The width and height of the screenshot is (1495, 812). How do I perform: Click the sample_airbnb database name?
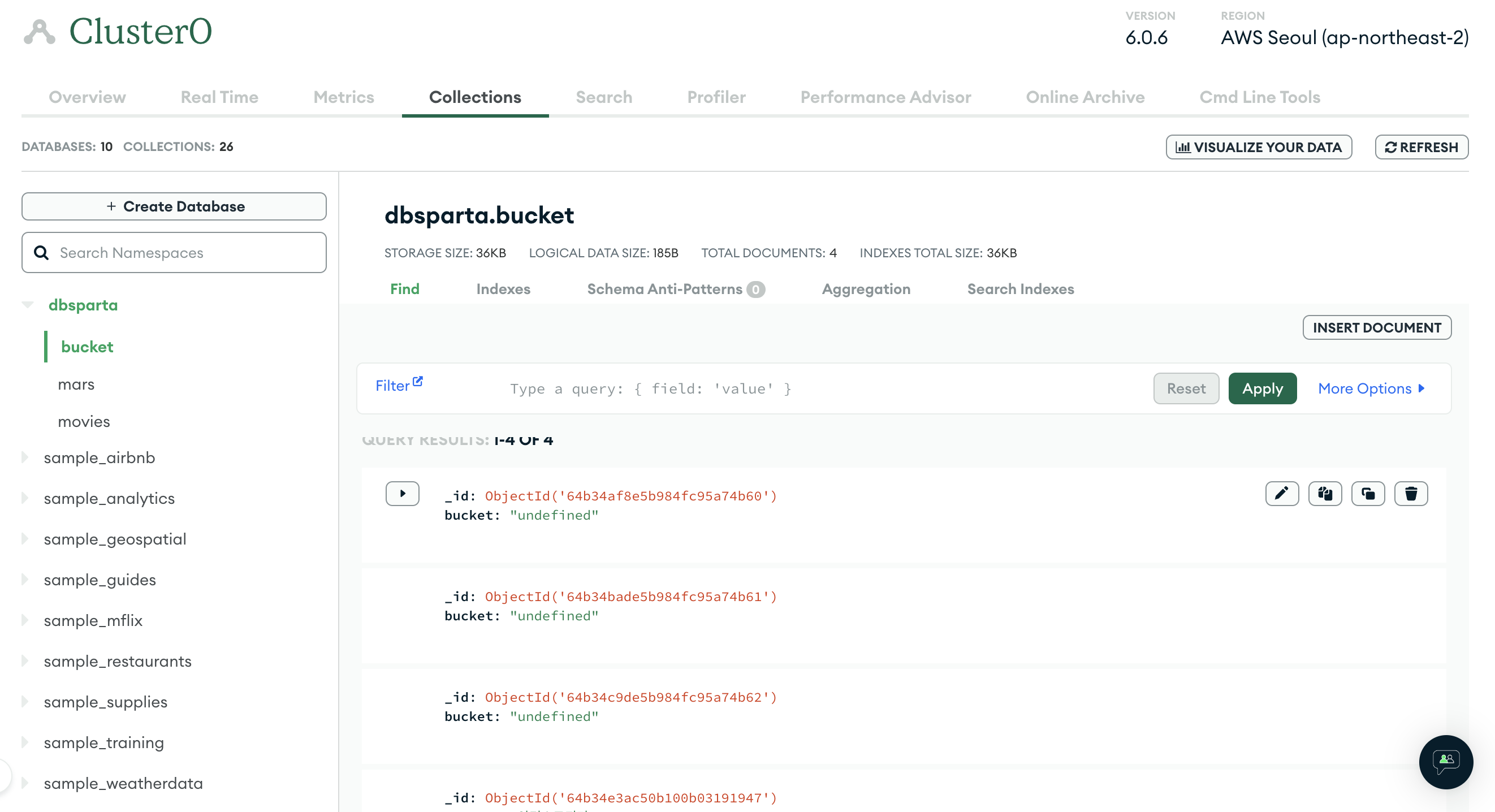click(100, 457)
